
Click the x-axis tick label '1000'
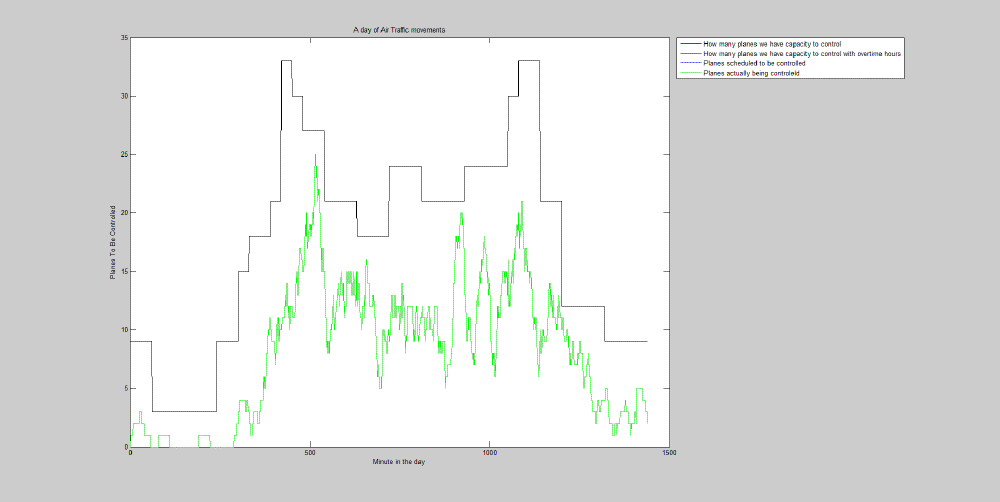(489, 453)
